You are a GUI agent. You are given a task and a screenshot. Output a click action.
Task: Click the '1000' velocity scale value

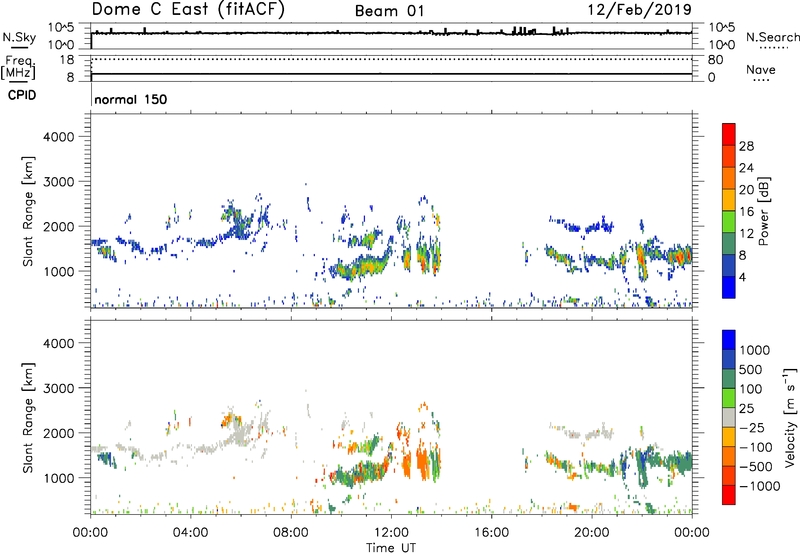[755, 350]
